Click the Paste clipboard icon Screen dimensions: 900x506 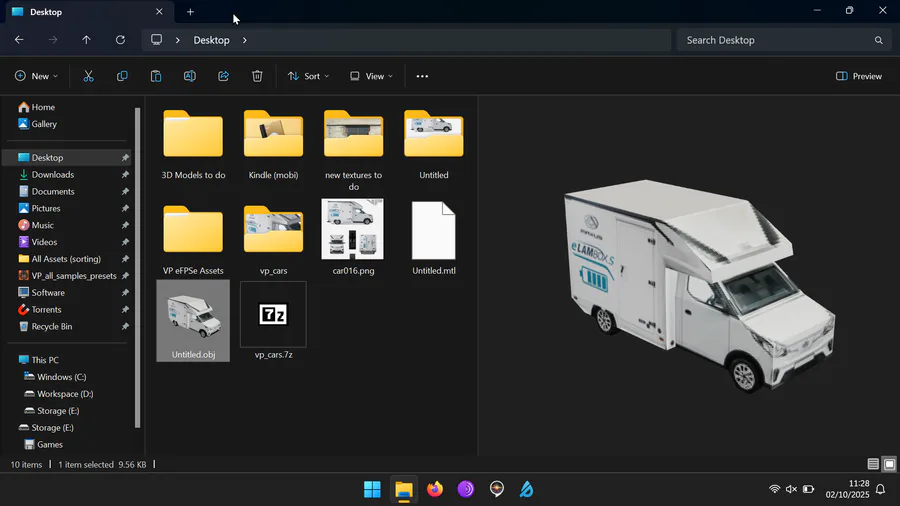(x=156, y=76)
